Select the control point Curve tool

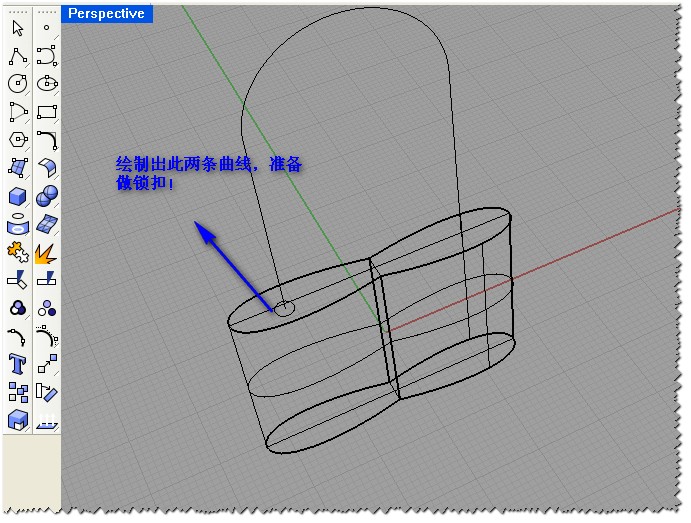[x=46, y=56]
